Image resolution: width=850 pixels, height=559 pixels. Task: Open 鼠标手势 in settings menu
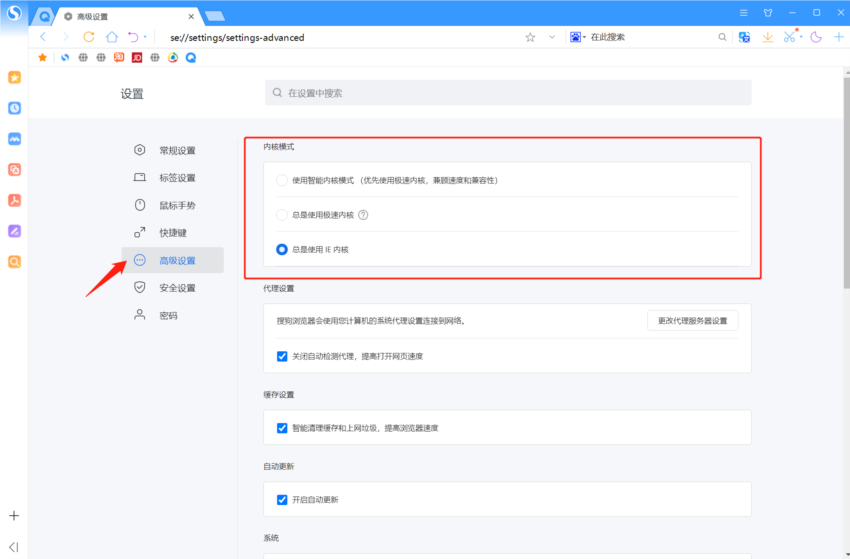(x=172, y=205)
